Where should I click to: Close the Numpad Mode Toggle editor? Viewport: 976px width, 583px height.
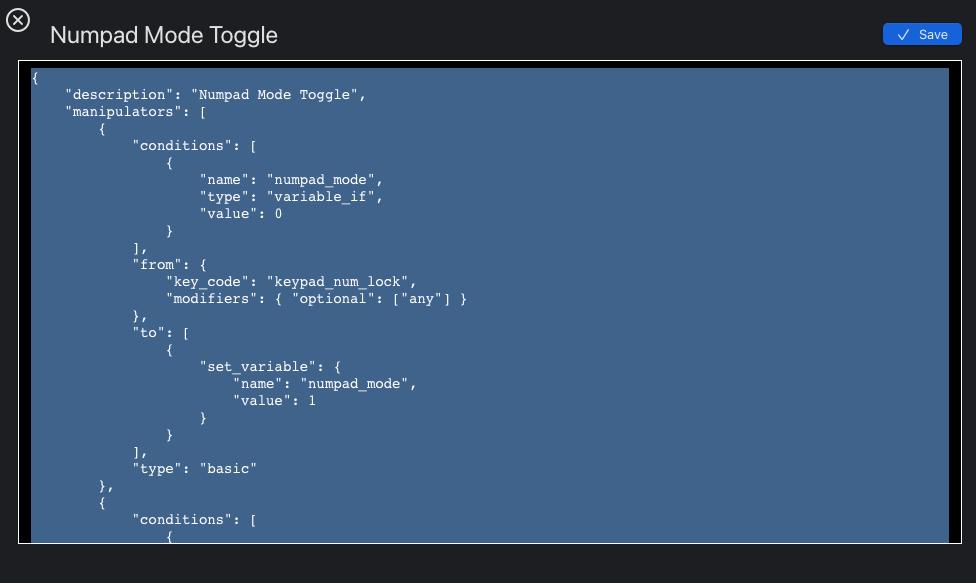tap(18, 20)
